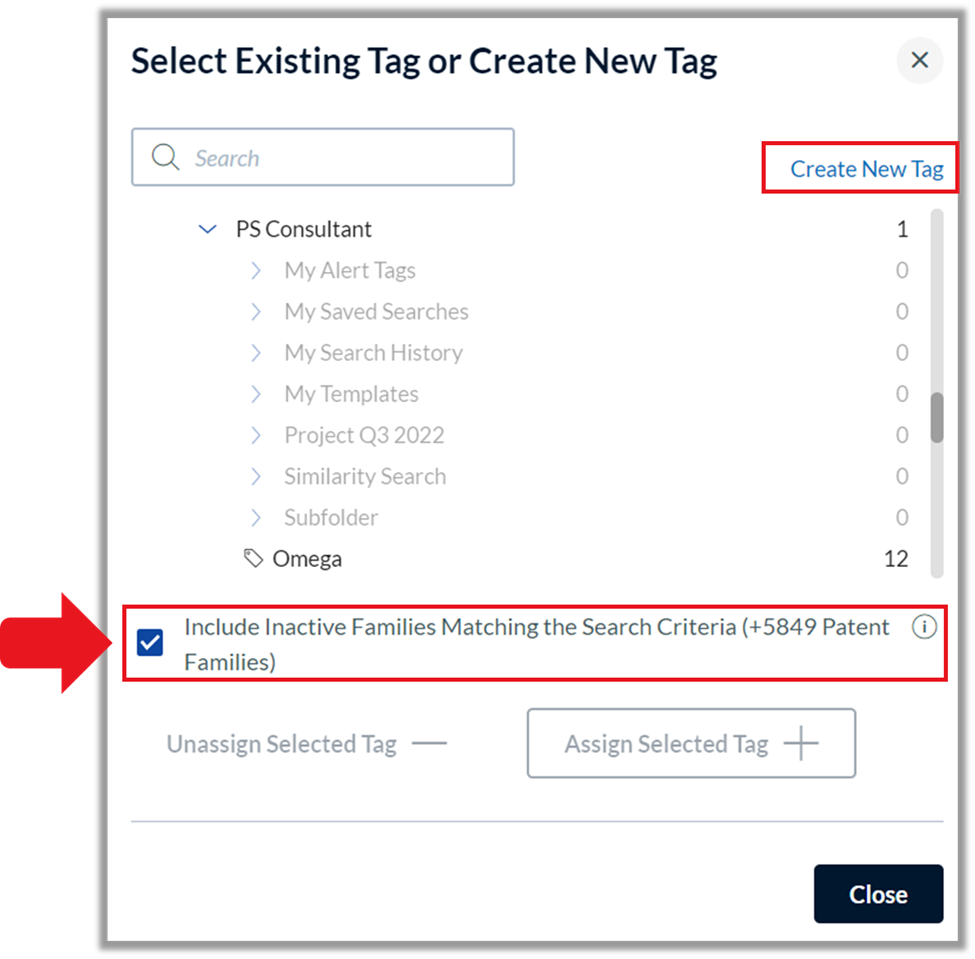Image resolution: width=975 pixels, height=959 pixels.
Task: Focus the Search input field
Action: click(323, 157)
